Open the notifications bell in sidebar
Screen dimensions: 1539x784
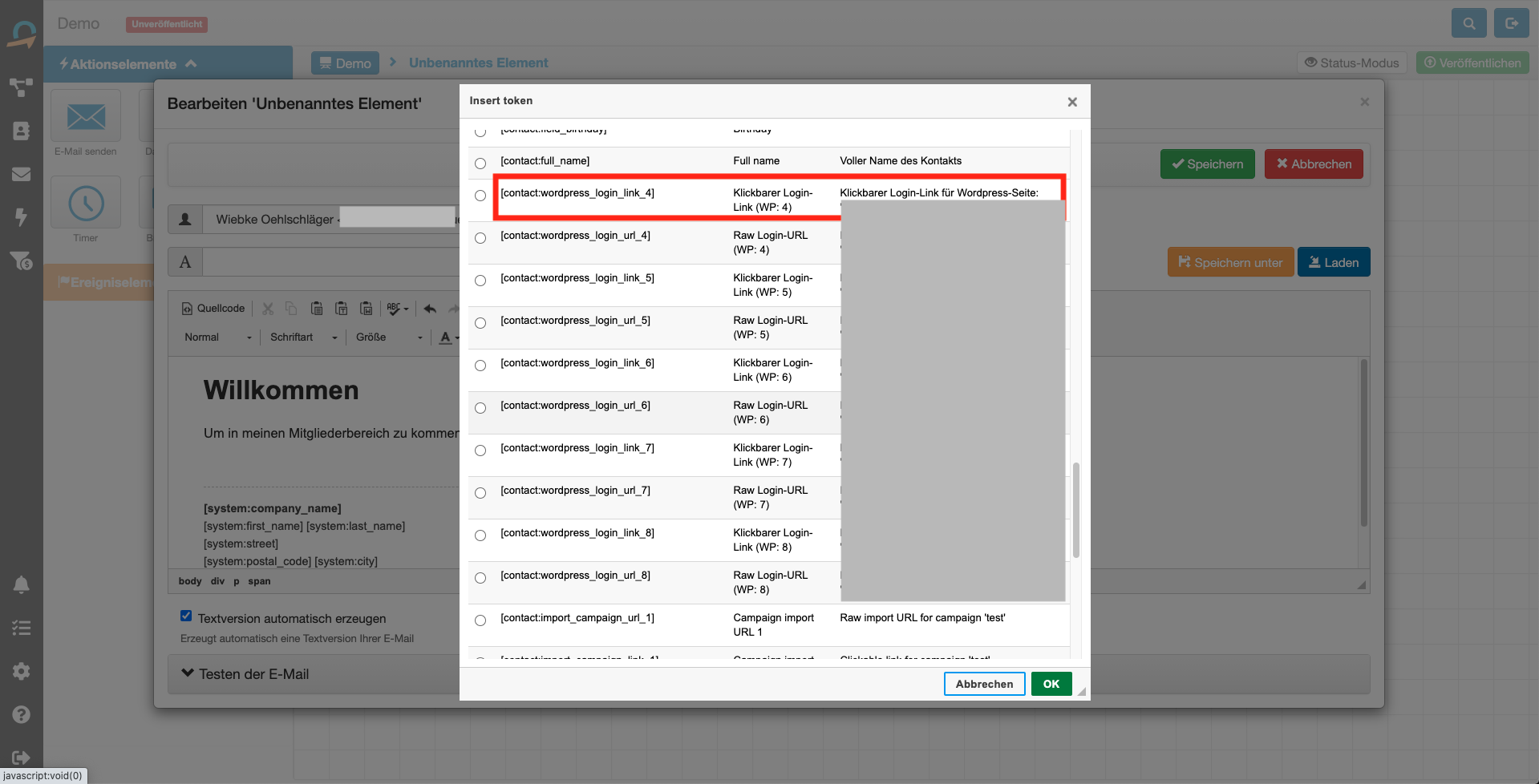(x=22, y=585)
